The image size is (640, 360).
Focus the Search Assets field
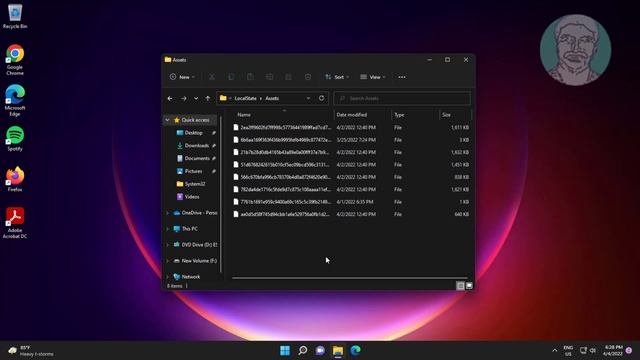pyautogui.click(x=402, y=98)
